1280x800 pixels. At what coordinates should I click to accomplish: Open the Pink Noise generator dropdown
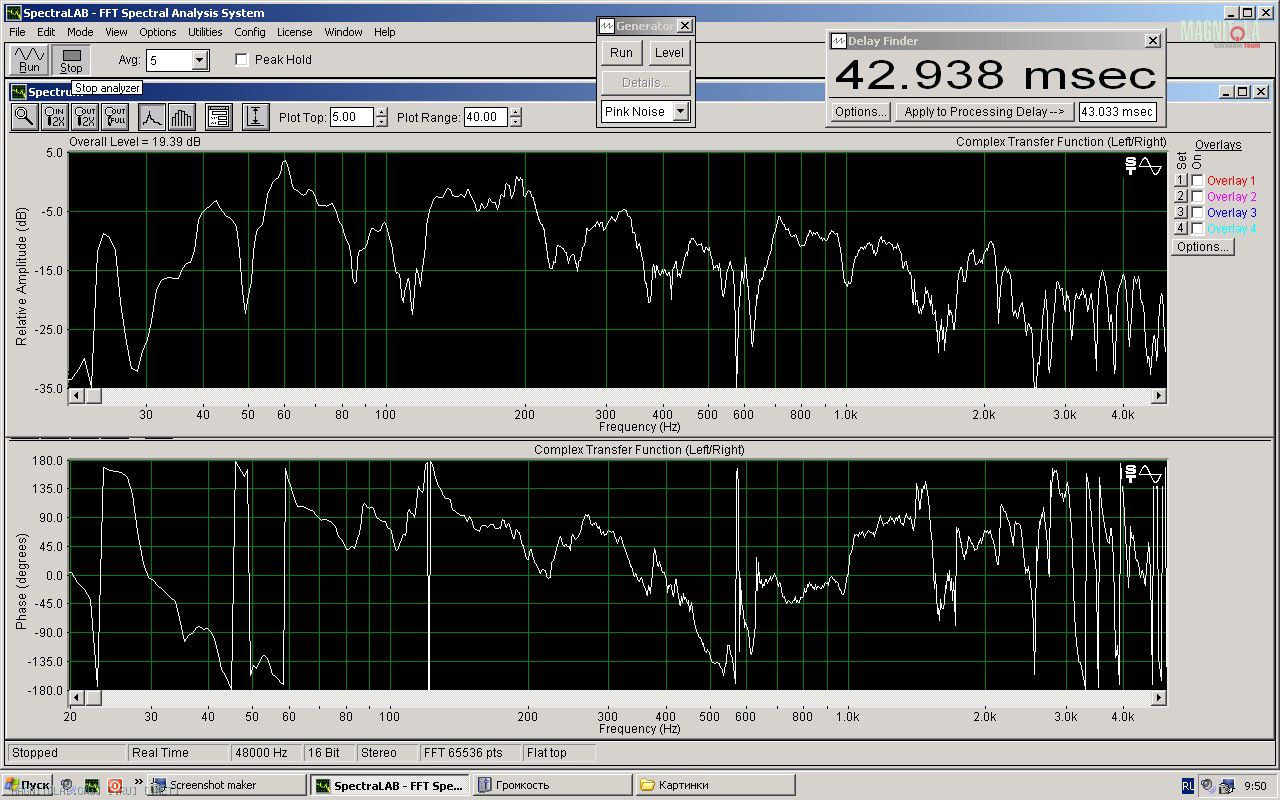(x=681, y=112)
